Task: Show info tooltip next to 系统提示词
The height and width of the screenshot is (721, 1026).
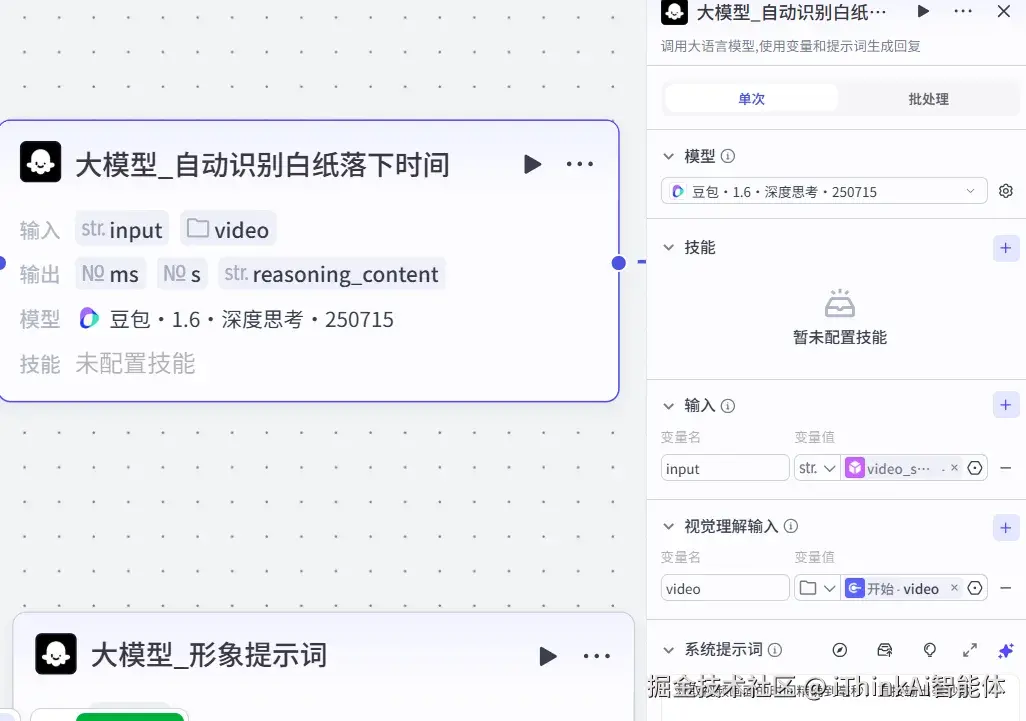Action: 775,650
